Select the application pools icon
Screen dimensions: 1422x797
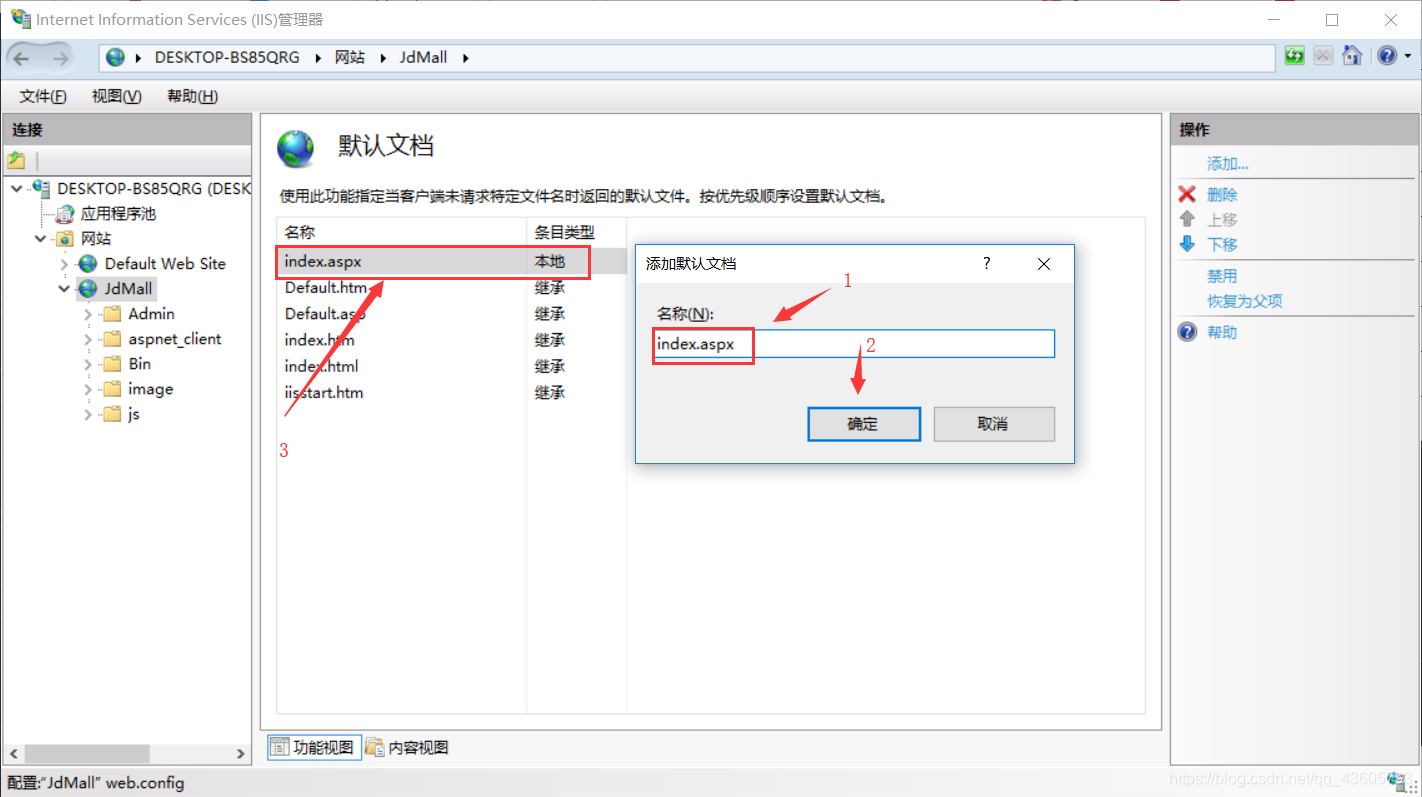tap(65, 214)
